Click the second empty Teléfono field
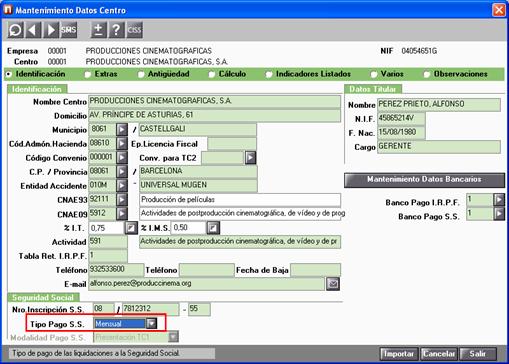The image size is (509, 364). tap(207, 270)
